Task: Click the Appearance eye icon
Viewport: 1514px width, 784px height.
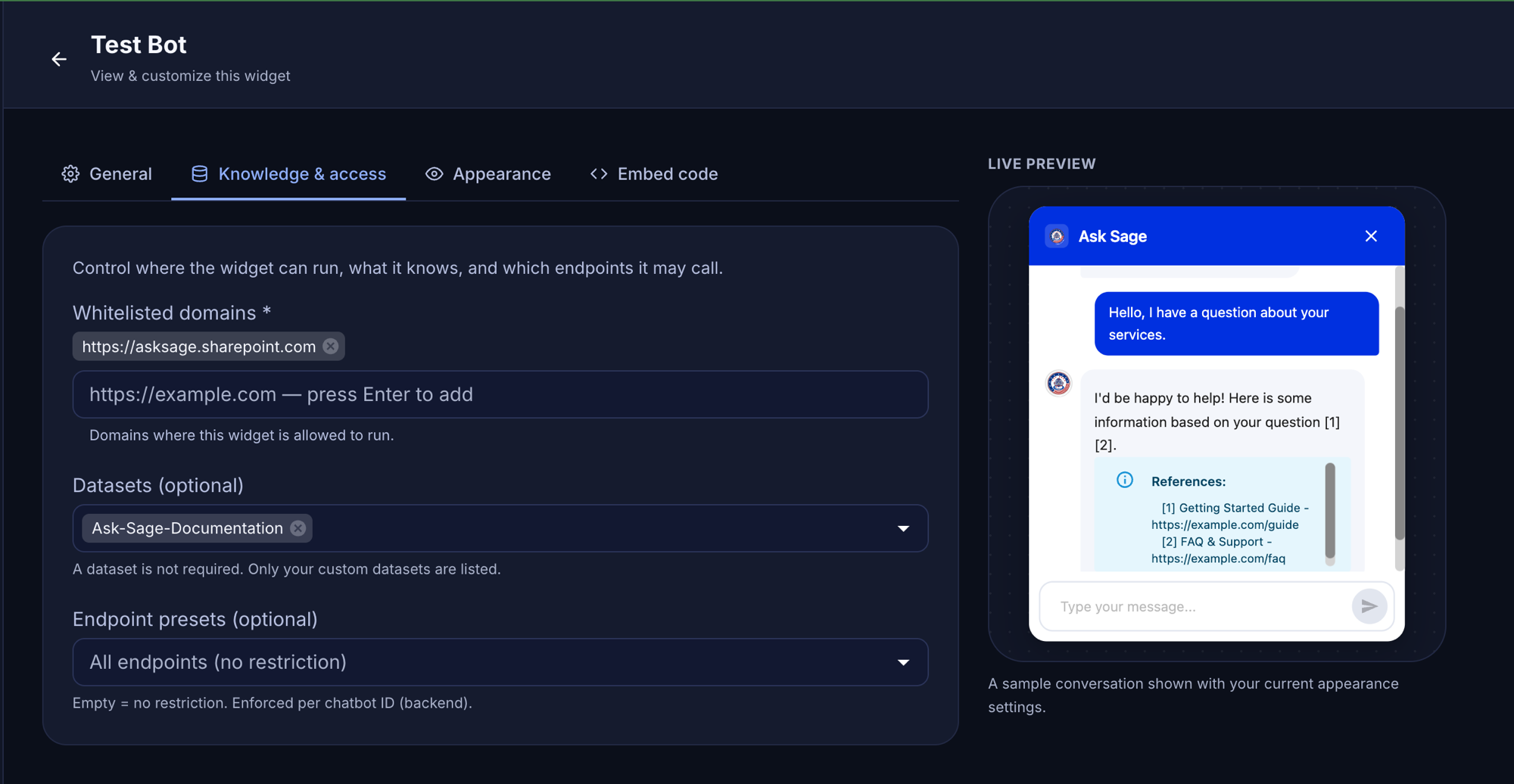Action: click(x=434, y=174)
